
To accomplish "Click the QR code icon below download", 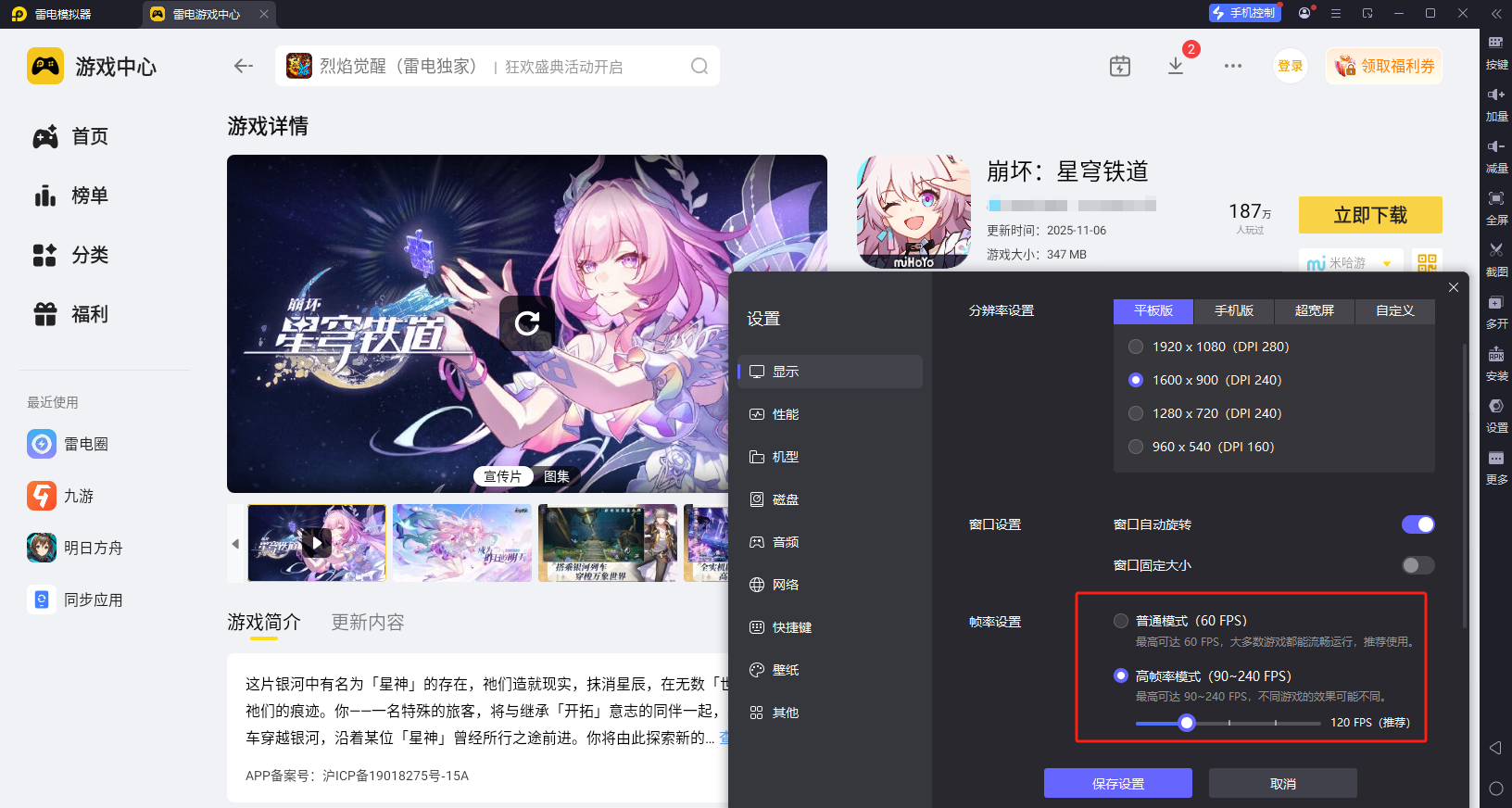I will click(1427, 263).
